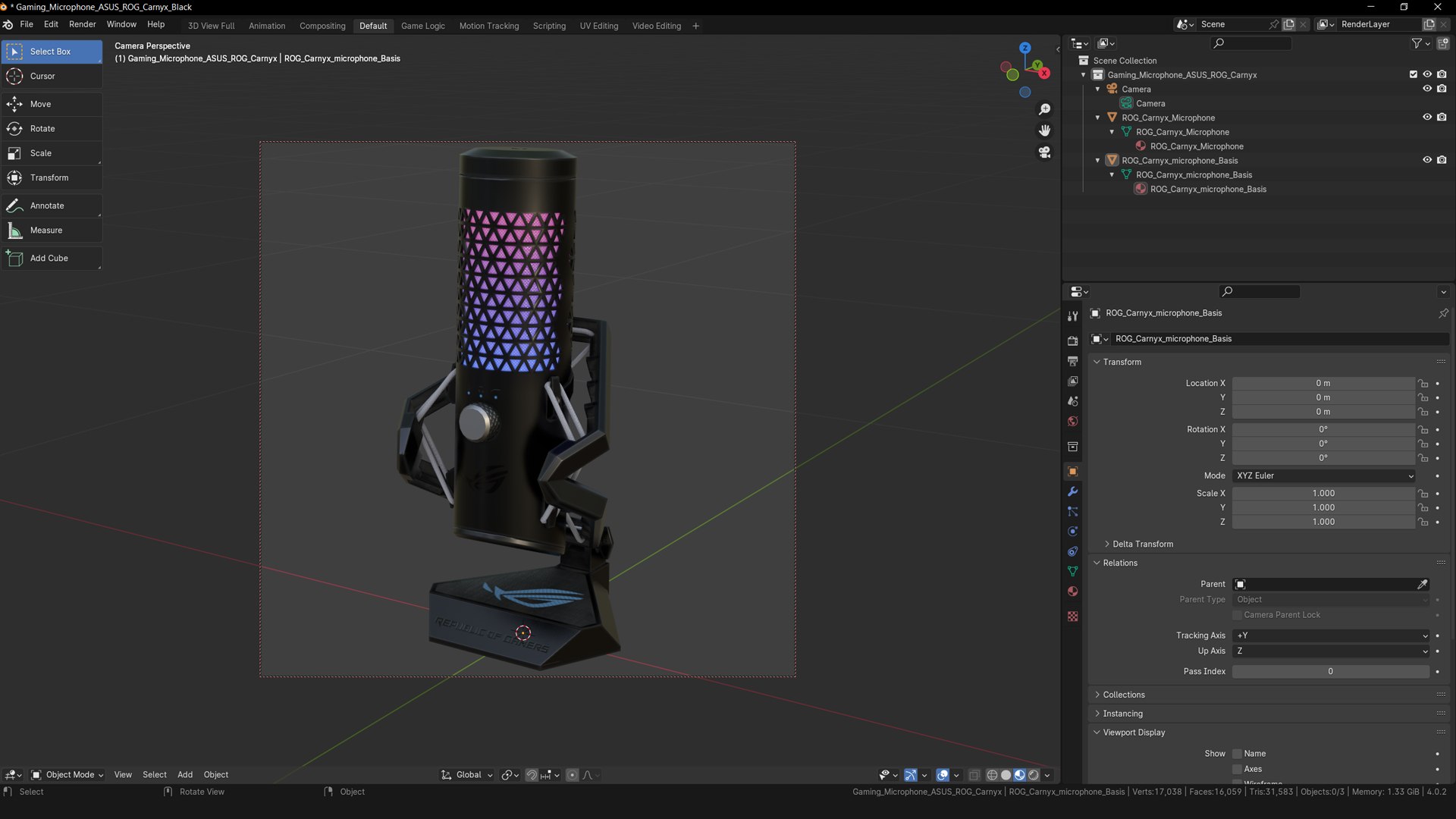Viewport: 1456px width, 819px height.
Task: Click the Rotation Z value field
Action: pyautogui.click(x=1324, y=458)
